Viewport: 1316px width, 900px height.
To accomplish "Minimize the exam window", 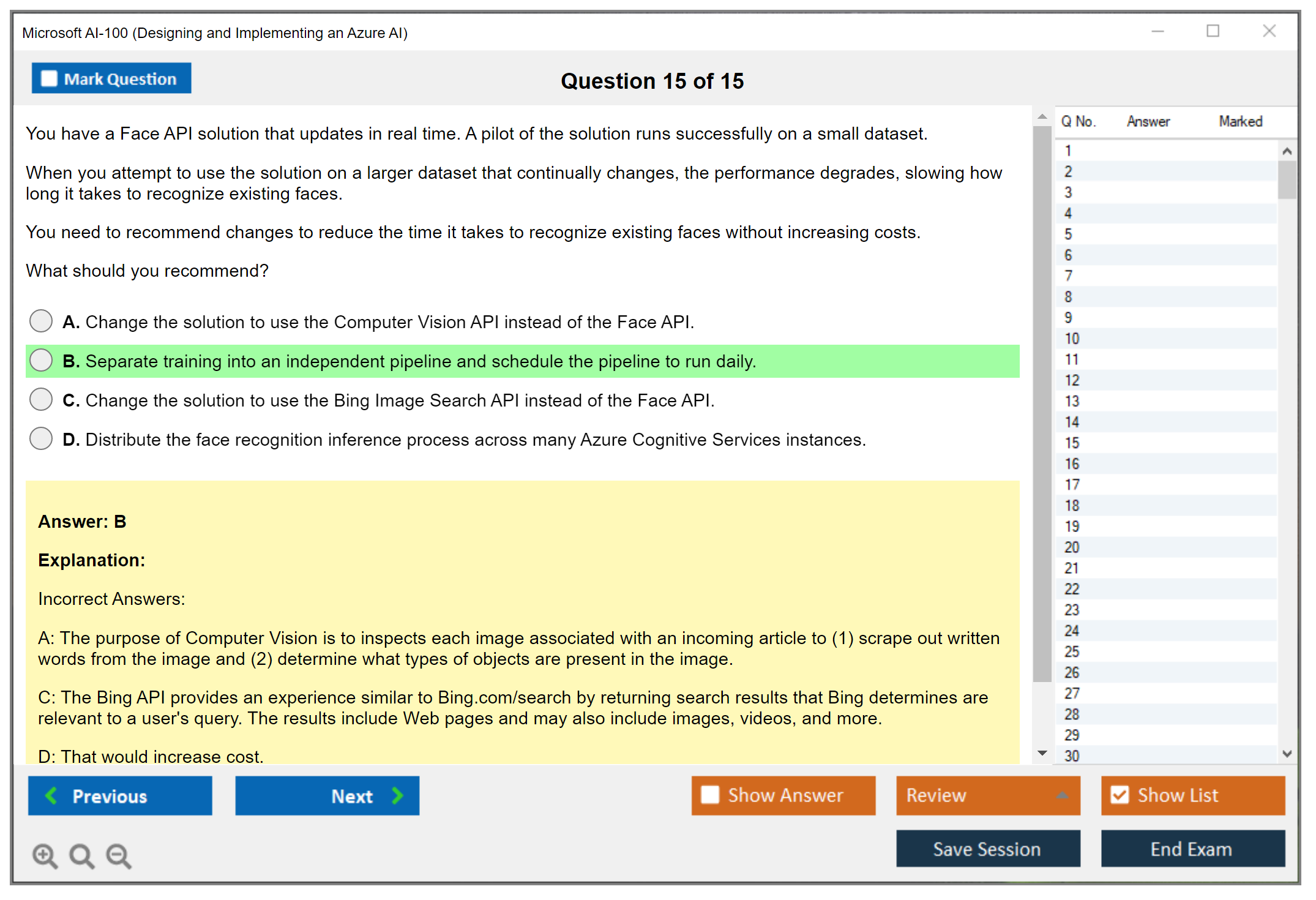I will [x=1157, y=31].
